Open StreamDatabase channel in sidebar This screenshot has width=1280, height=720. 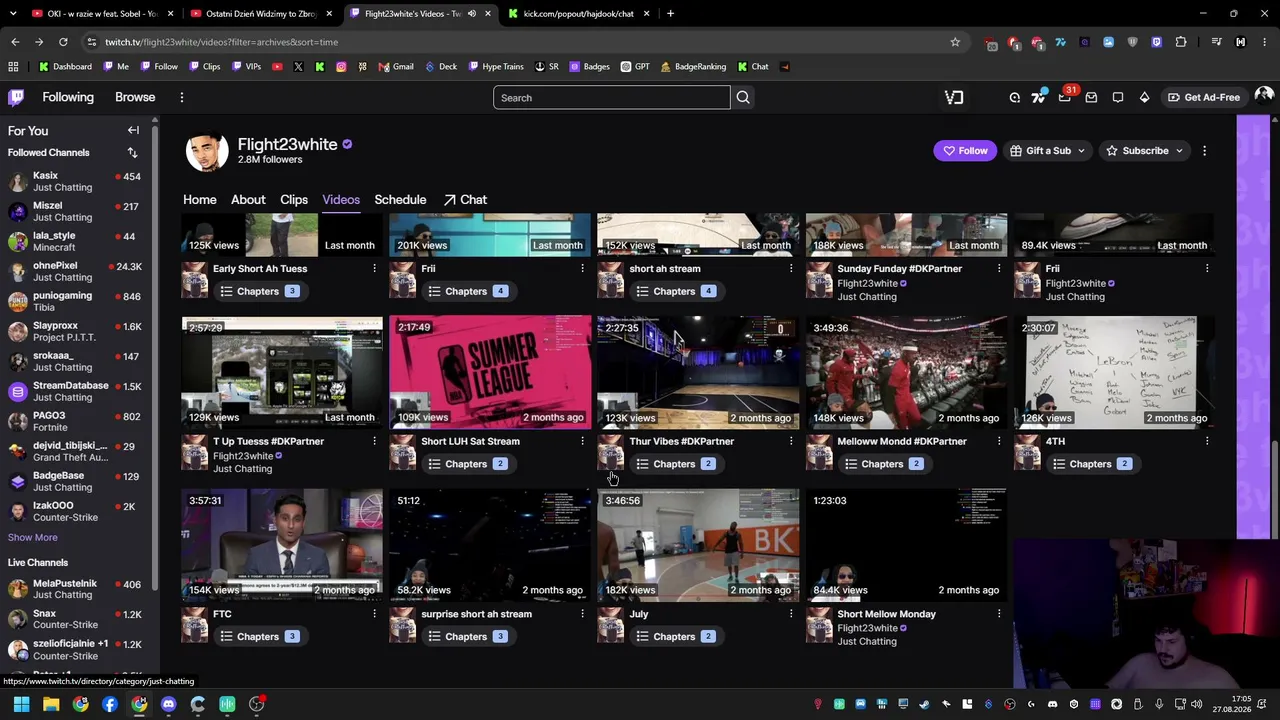pyautogui.click(x=78, y=391)
